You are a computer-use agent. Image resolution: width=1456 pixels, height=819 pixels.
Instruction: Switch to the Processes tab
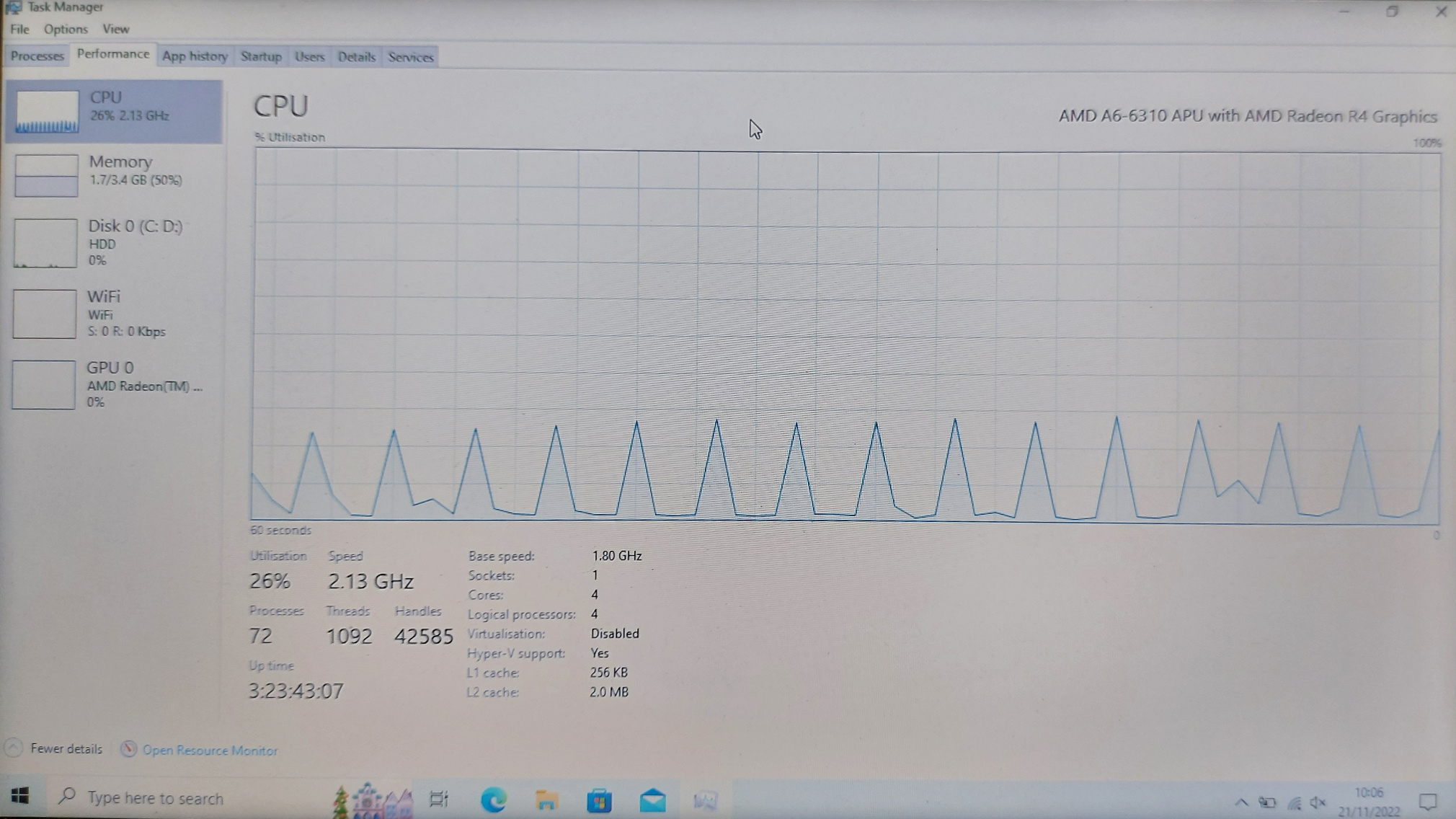click(x=37, y=56)
